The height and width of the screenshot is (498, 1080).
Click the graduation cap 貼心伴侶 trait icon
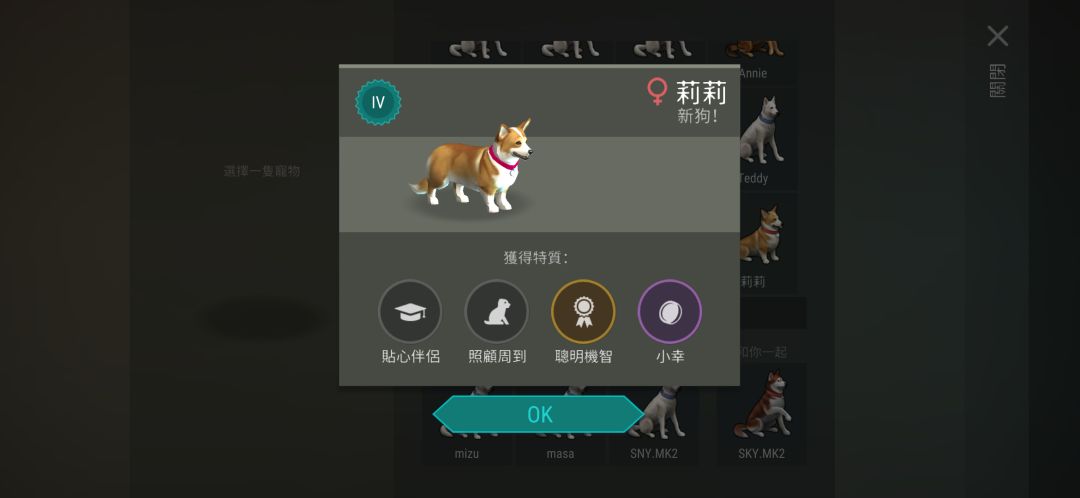coord(410,311)
